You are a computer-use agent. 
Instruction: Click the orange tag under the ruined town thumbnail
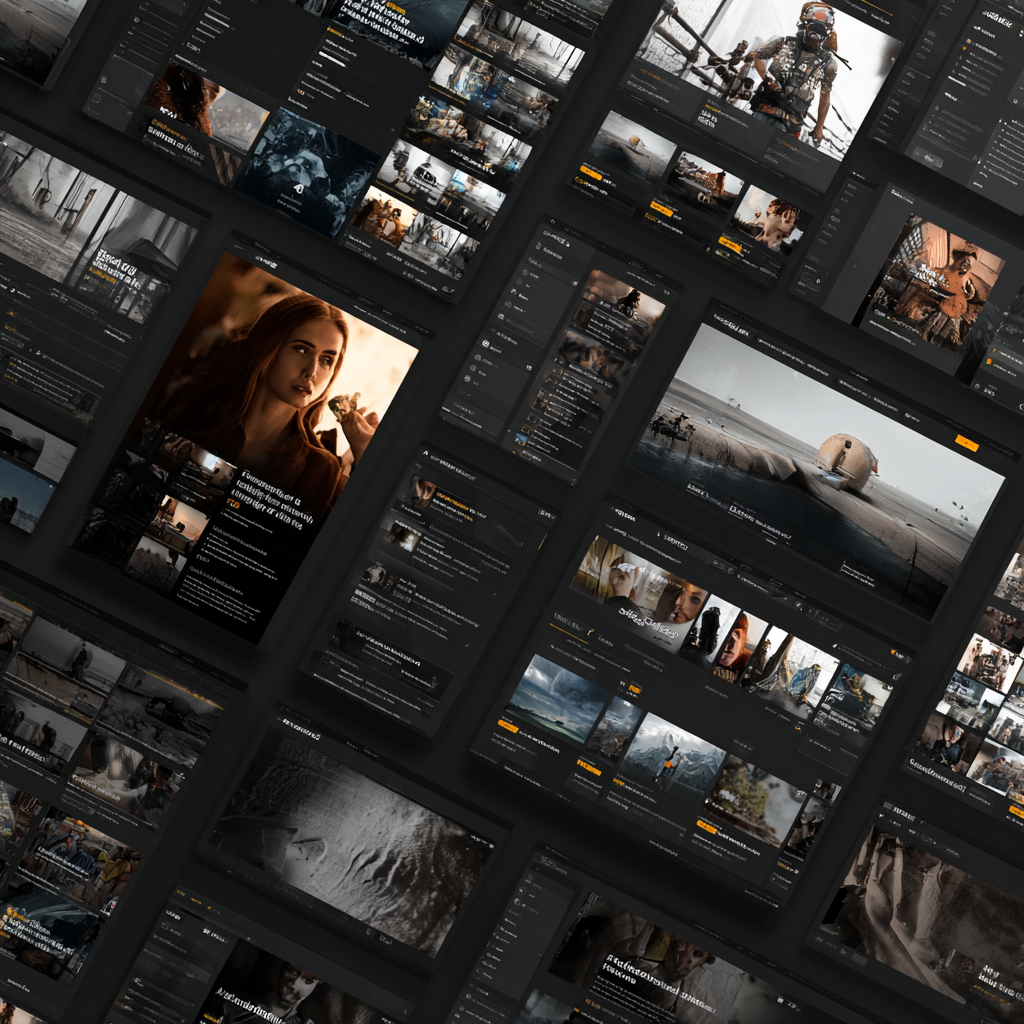(661, 209)
